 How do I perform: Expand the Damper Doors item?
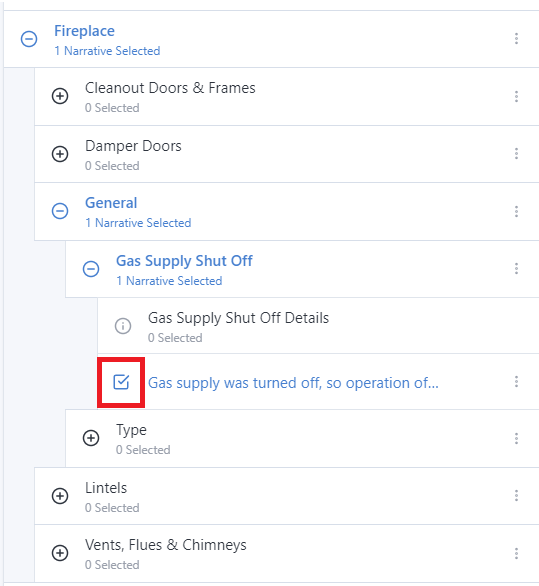[60, 154]
